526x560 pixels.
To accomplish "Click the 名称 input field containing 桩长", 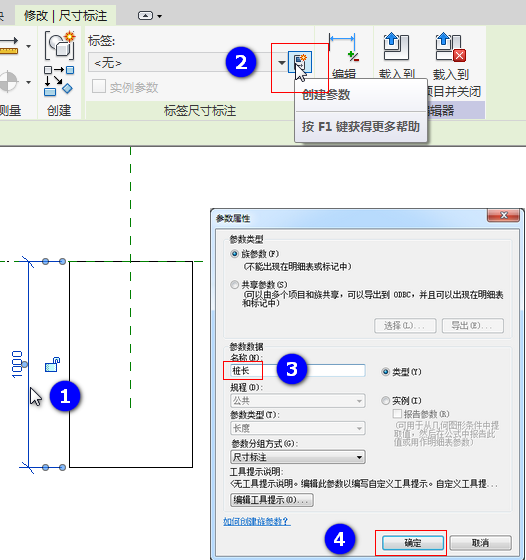I will point(298,370).
